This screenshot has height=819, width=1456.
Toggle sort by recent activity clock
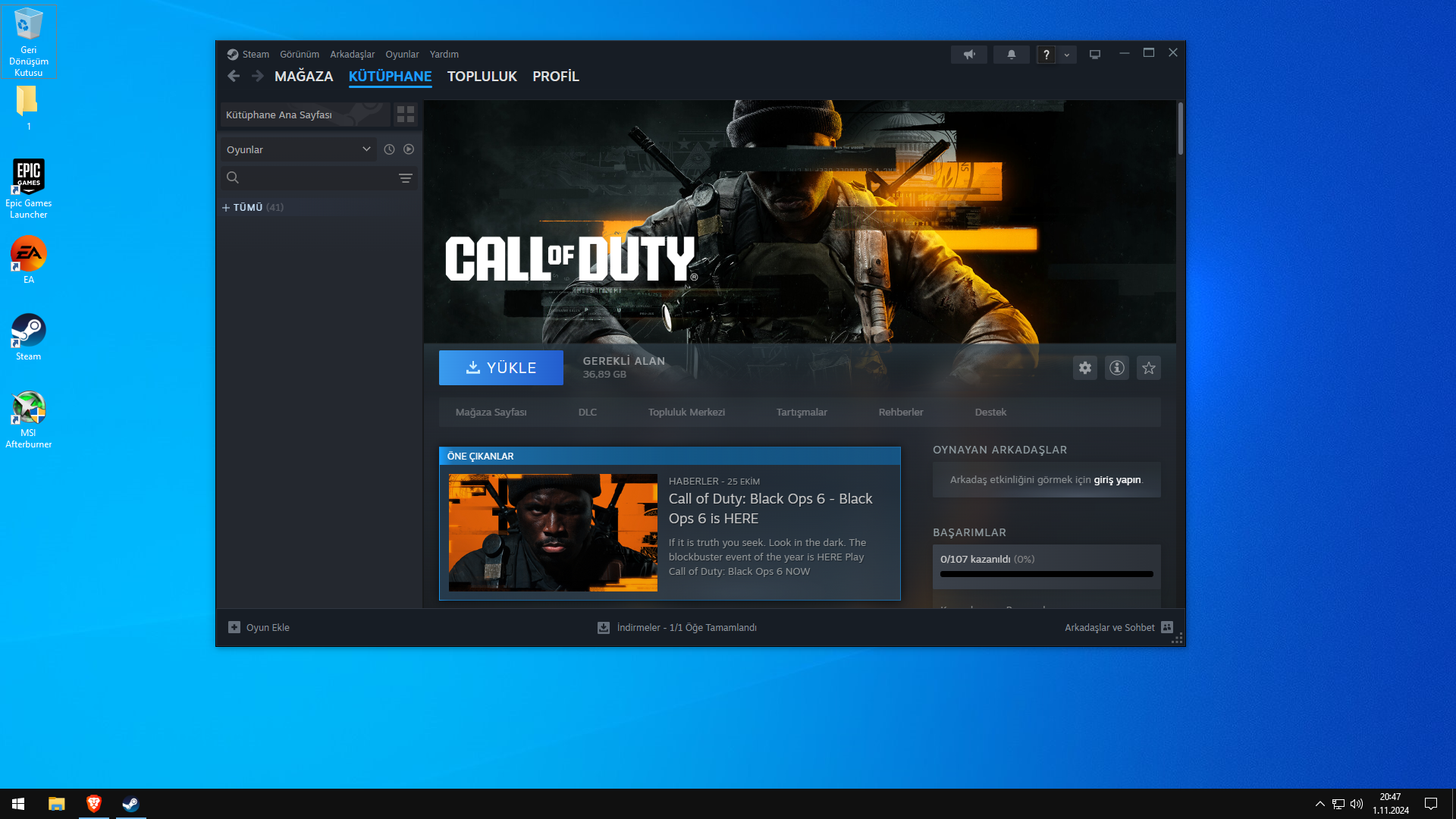click(389, 149)
